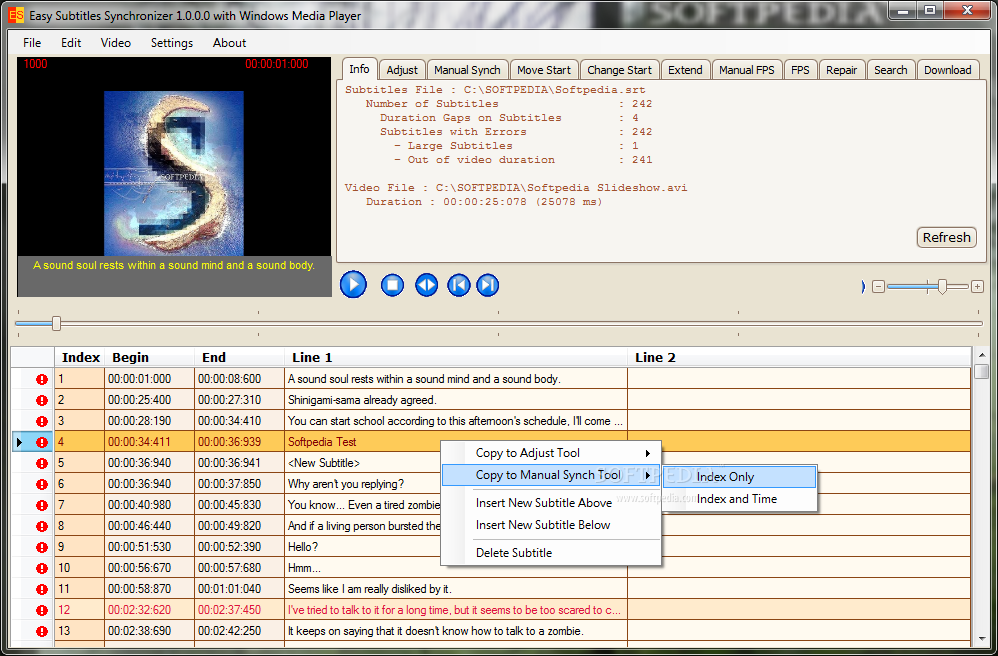Click the error icon in subtitle row 10
The height and width of the screenshot is (656, 998).
[42, 568]
